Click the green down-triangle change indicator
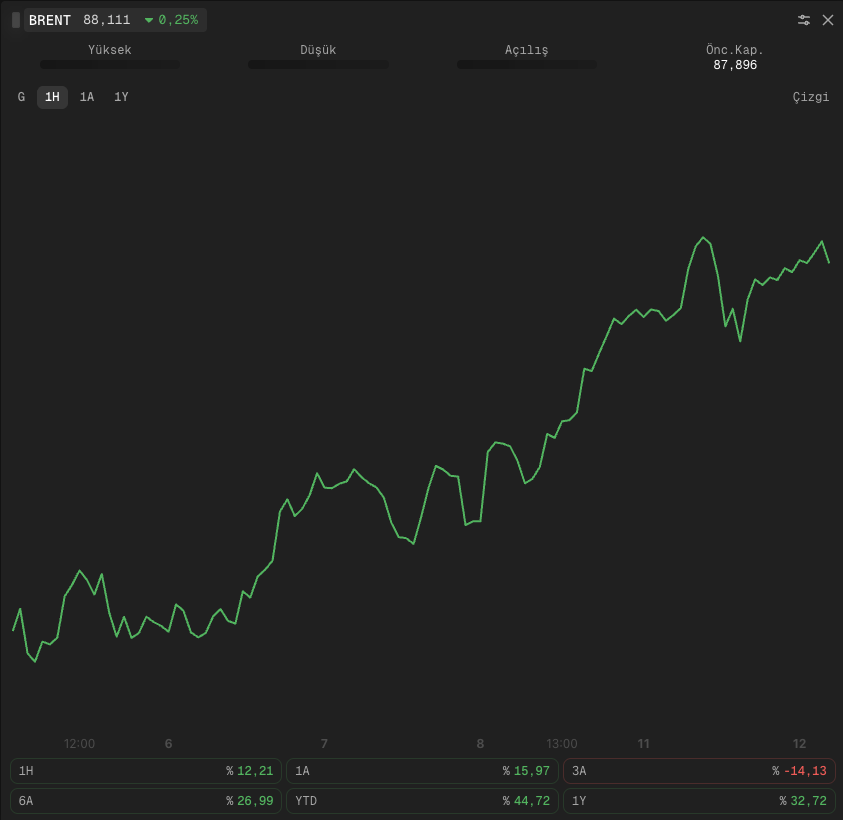Screen dimensions: 843x820 pos(149,20)
